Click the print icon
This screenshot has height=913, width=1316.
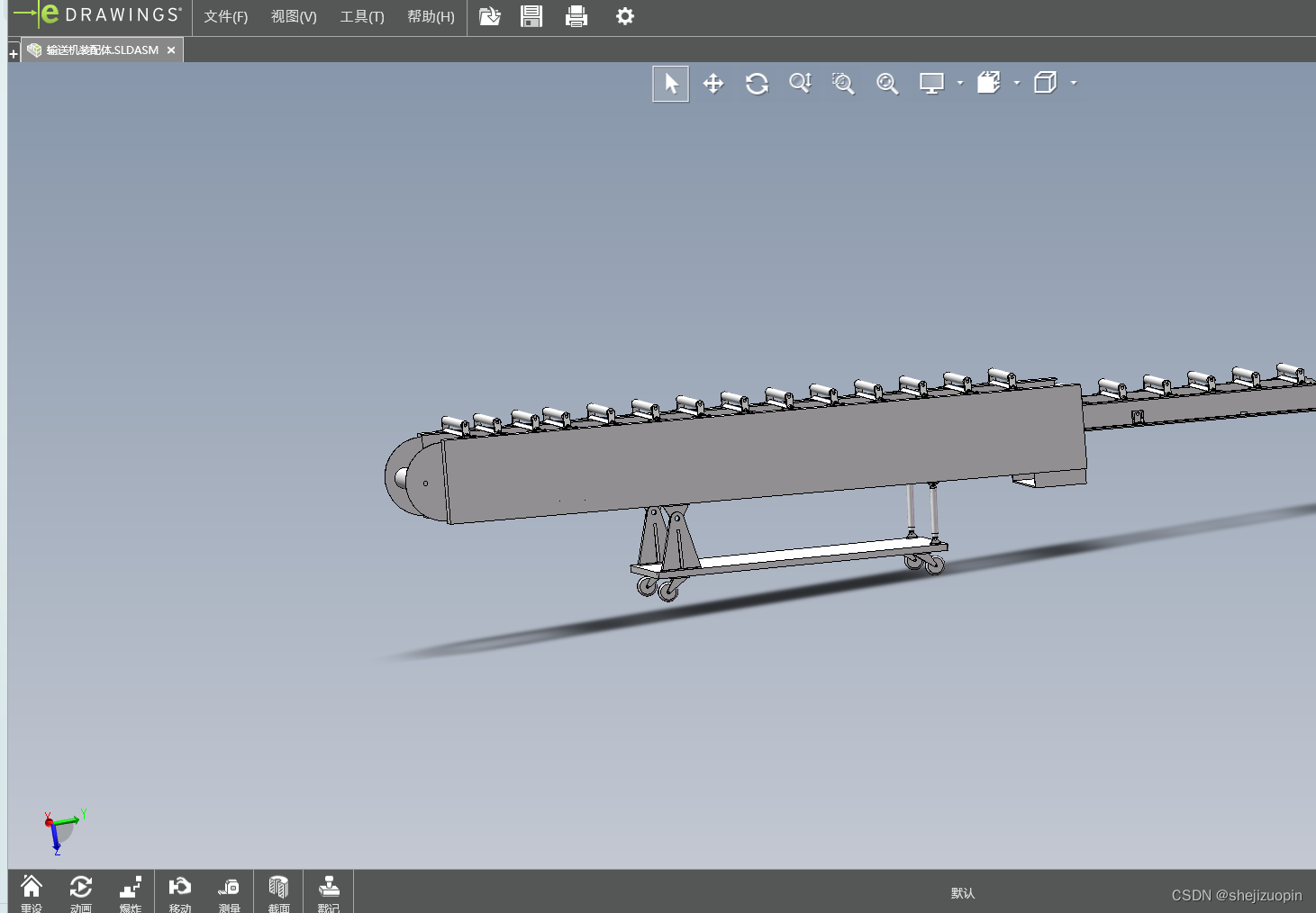coord(576,16)
